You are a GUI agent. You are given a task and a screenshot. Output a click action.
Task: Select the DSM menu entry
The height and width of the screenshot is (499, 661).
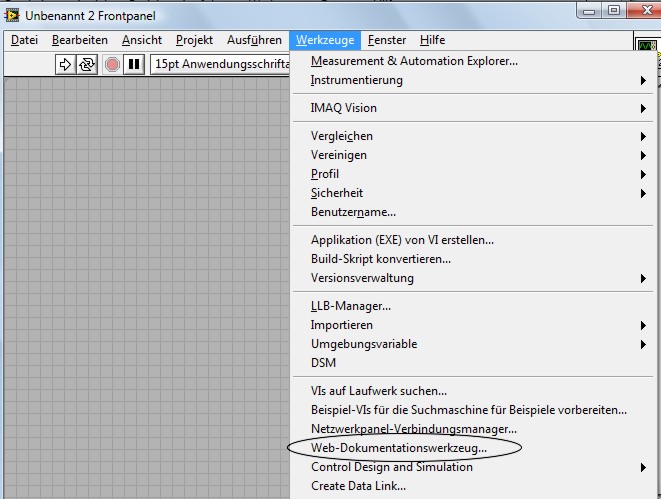click(473, 363)
